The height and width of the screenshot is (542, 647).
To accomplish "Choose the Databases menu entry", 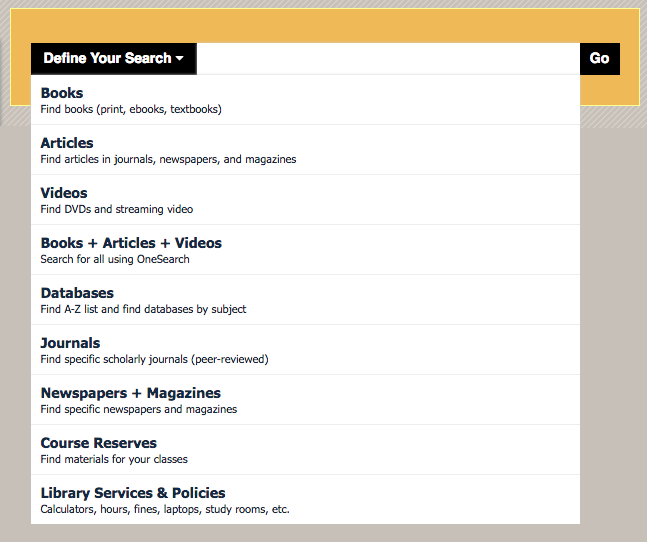I will pyautogui.click(x=305, y=299).
